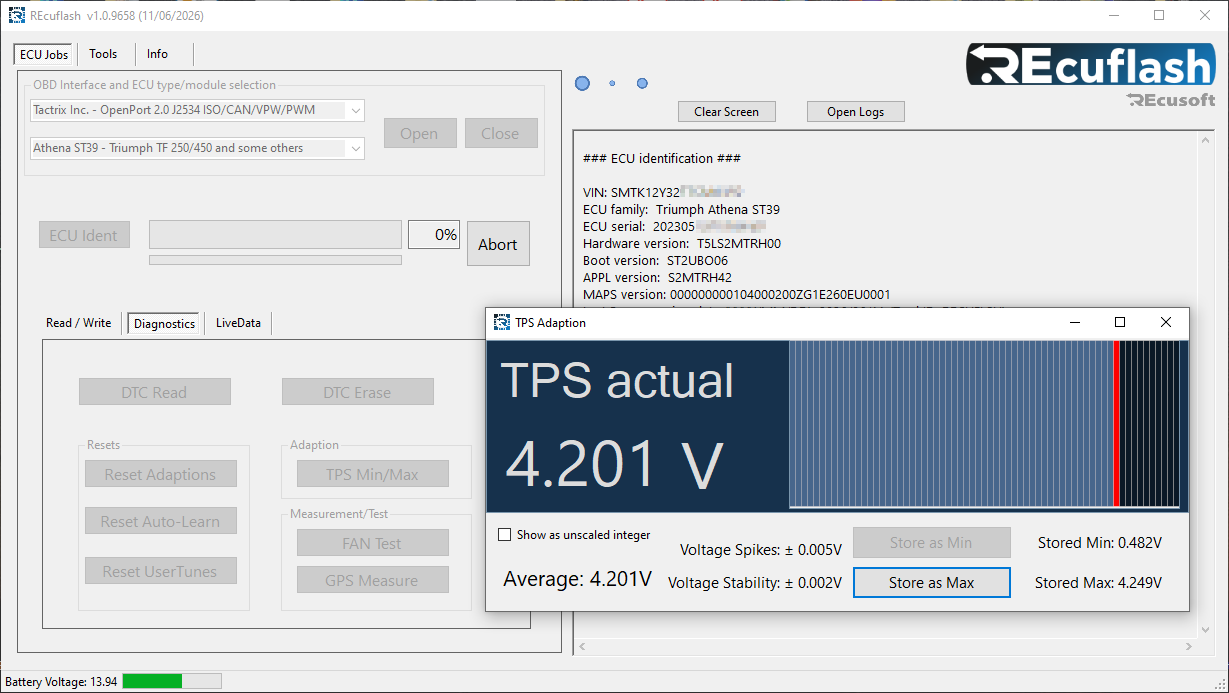Switch to the Read / Write tab
The image size is (1229, 693).
[x=79, y=323]
